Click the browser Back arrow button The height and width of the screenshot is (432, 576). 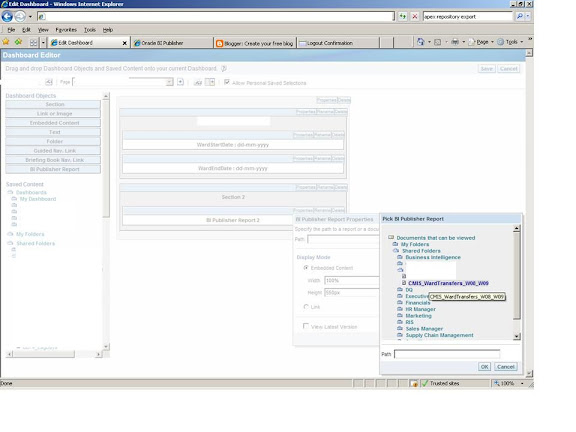(x=7, y=17)
